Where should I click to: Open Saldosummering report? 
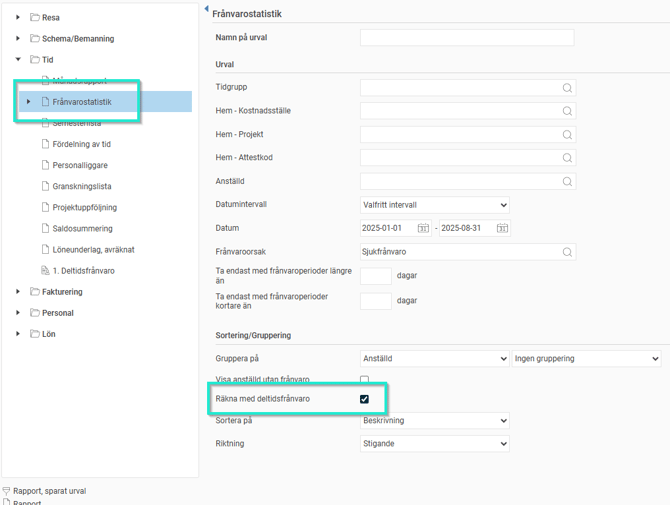(82, 229)
